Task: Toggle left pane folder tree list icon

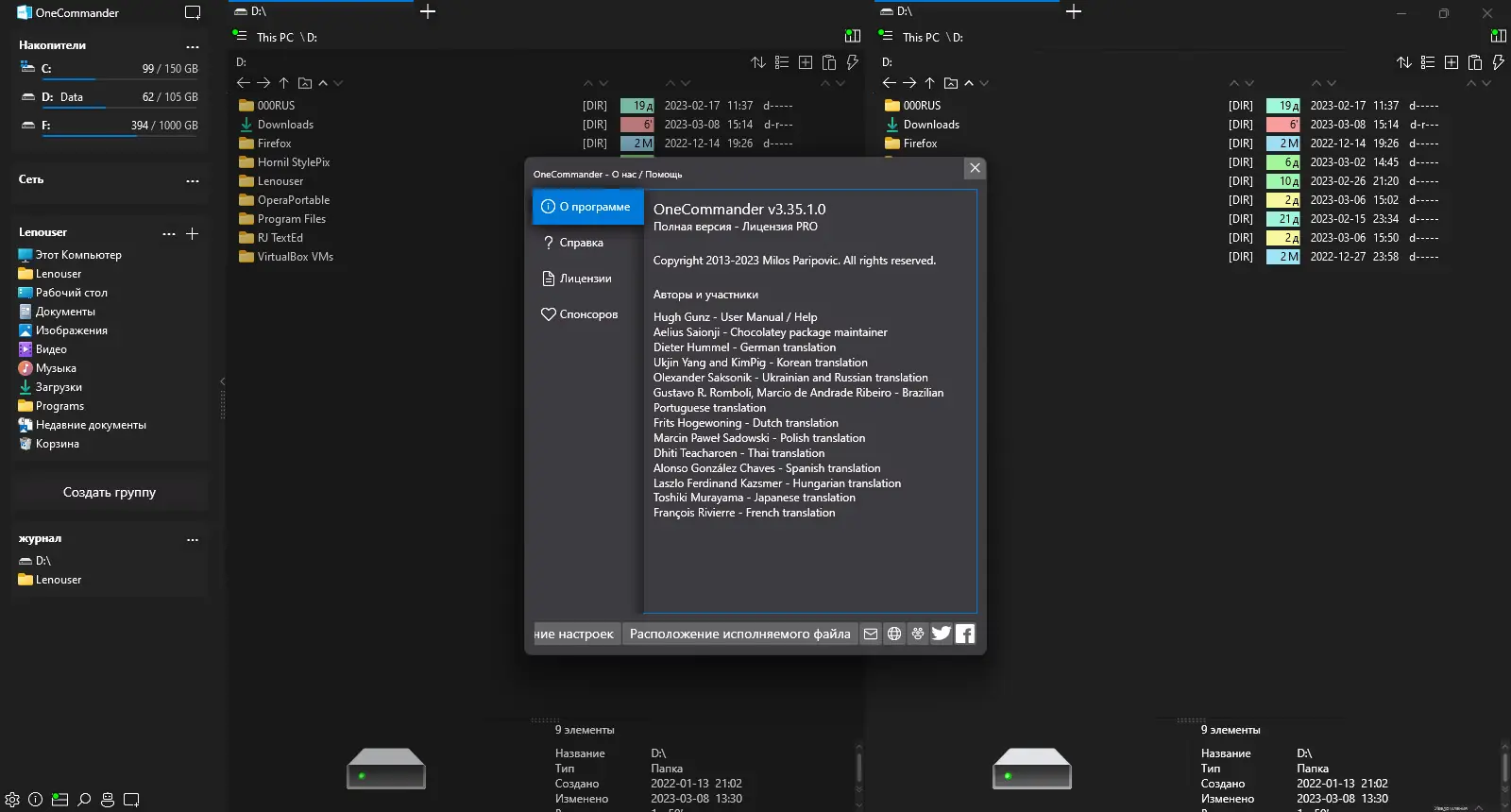Action: [x=240, y=35]
